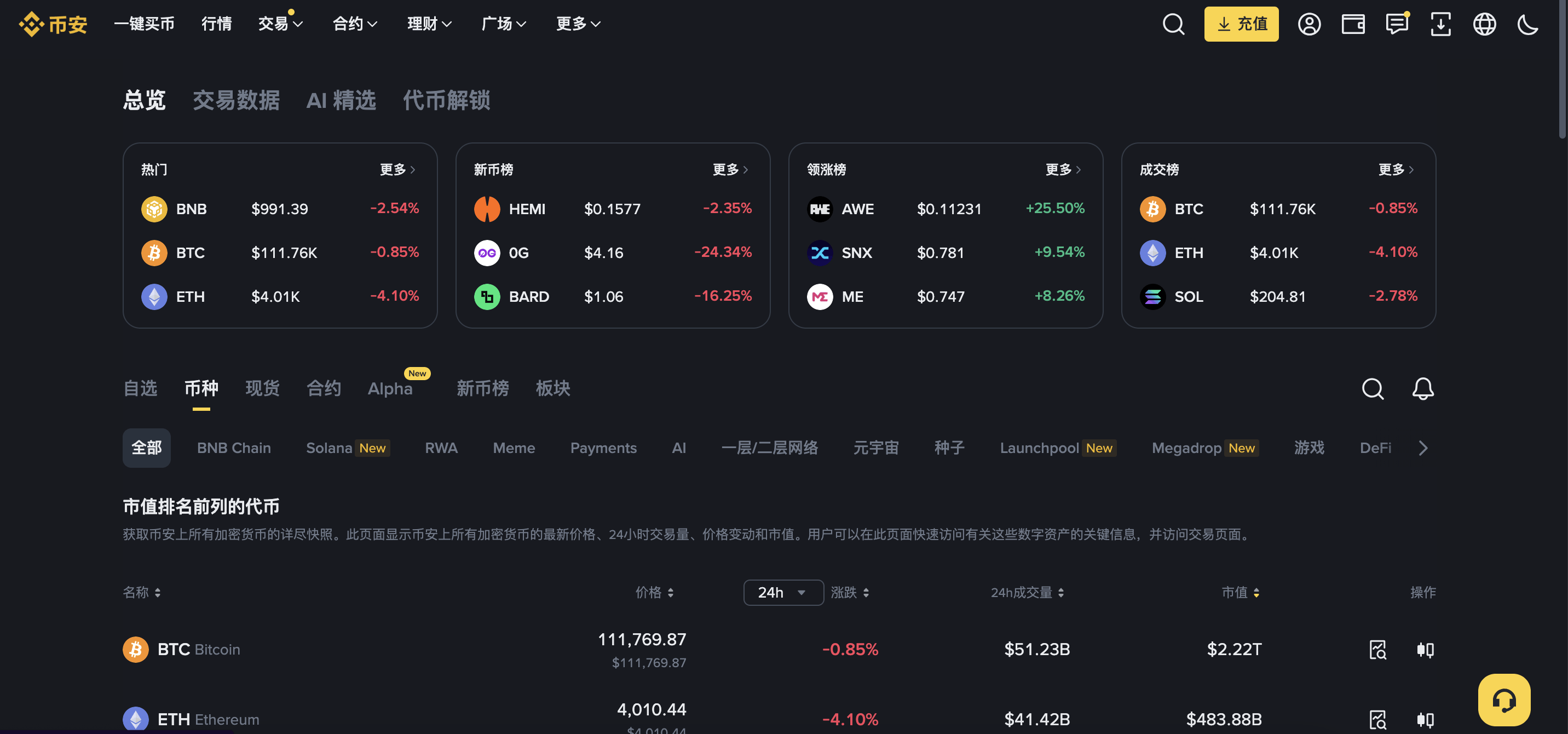
Task: Expand the 交易 dropdown menu
Action: [281, 24]
